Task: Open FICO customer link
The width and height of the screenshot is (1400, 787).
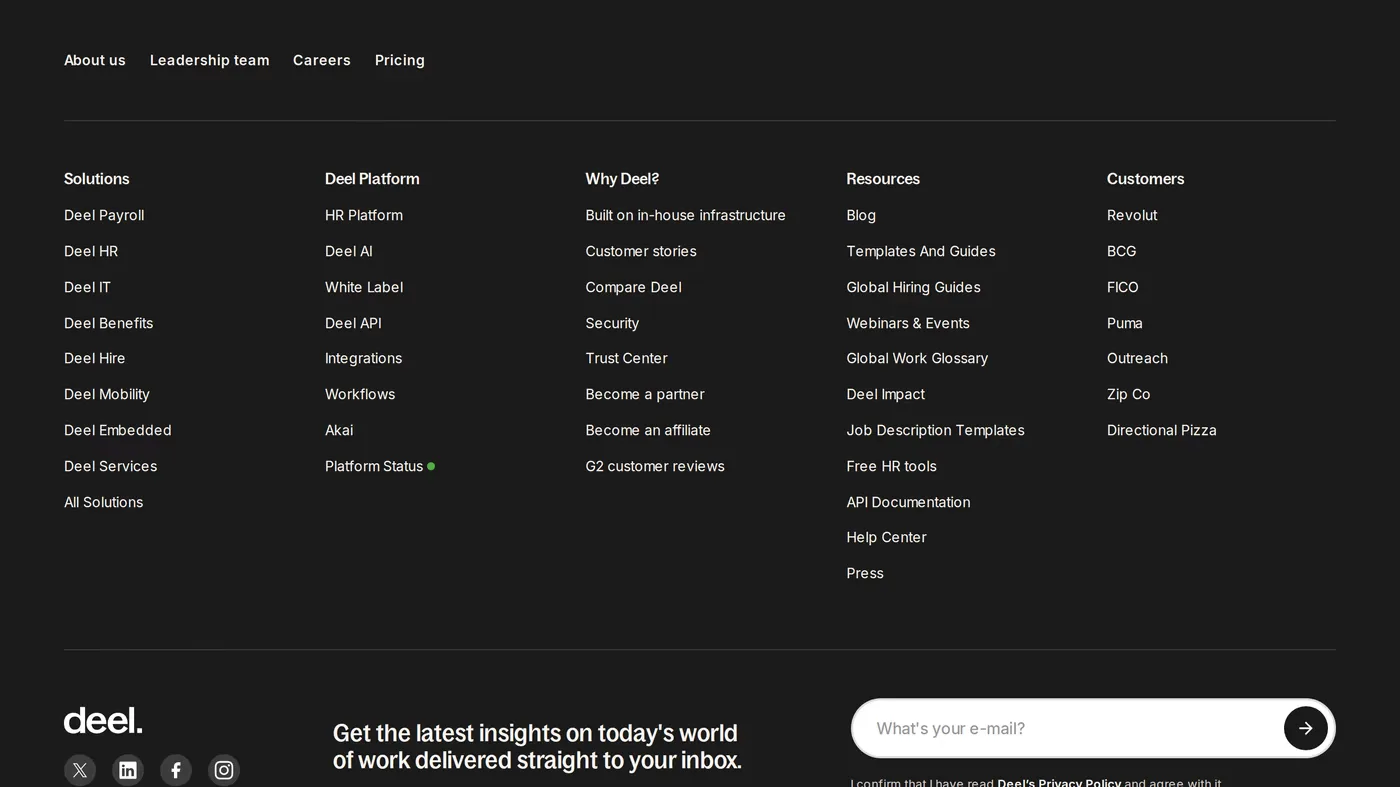Action: coord(1122,287)
